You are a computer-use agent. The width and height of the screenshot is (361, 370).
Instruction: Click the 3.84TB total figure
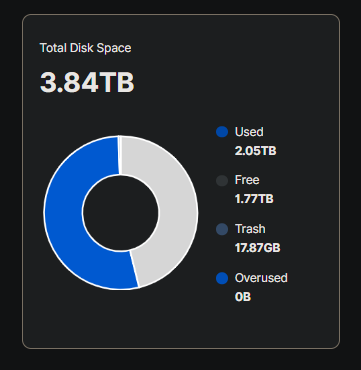(x=87, y=82)
